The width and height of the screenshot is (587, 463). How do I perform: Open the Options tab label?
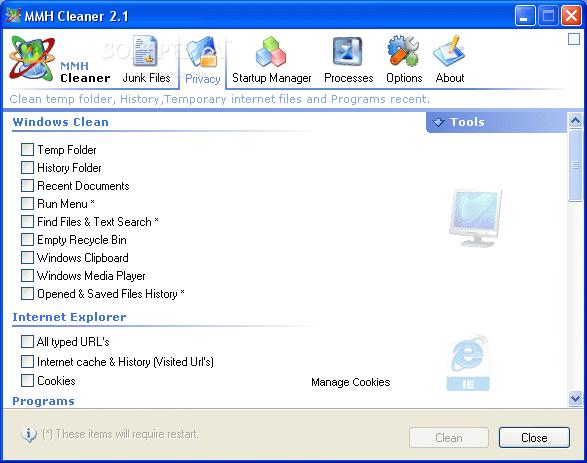pos(404,78)
